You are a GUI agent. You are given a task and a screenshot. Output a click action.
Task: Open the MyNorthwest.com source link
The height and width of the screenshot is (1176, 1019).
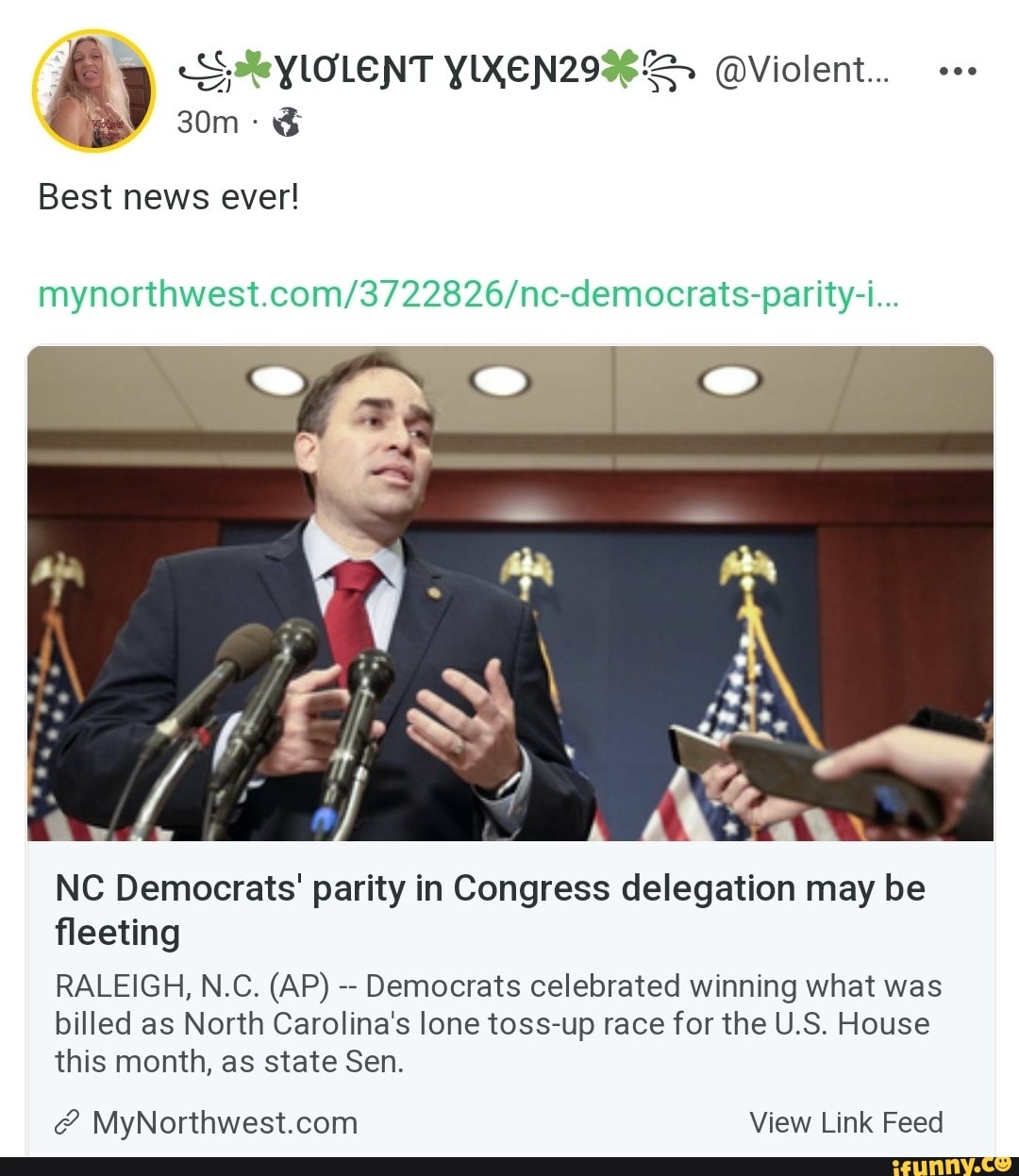(x=223, y=1122)
